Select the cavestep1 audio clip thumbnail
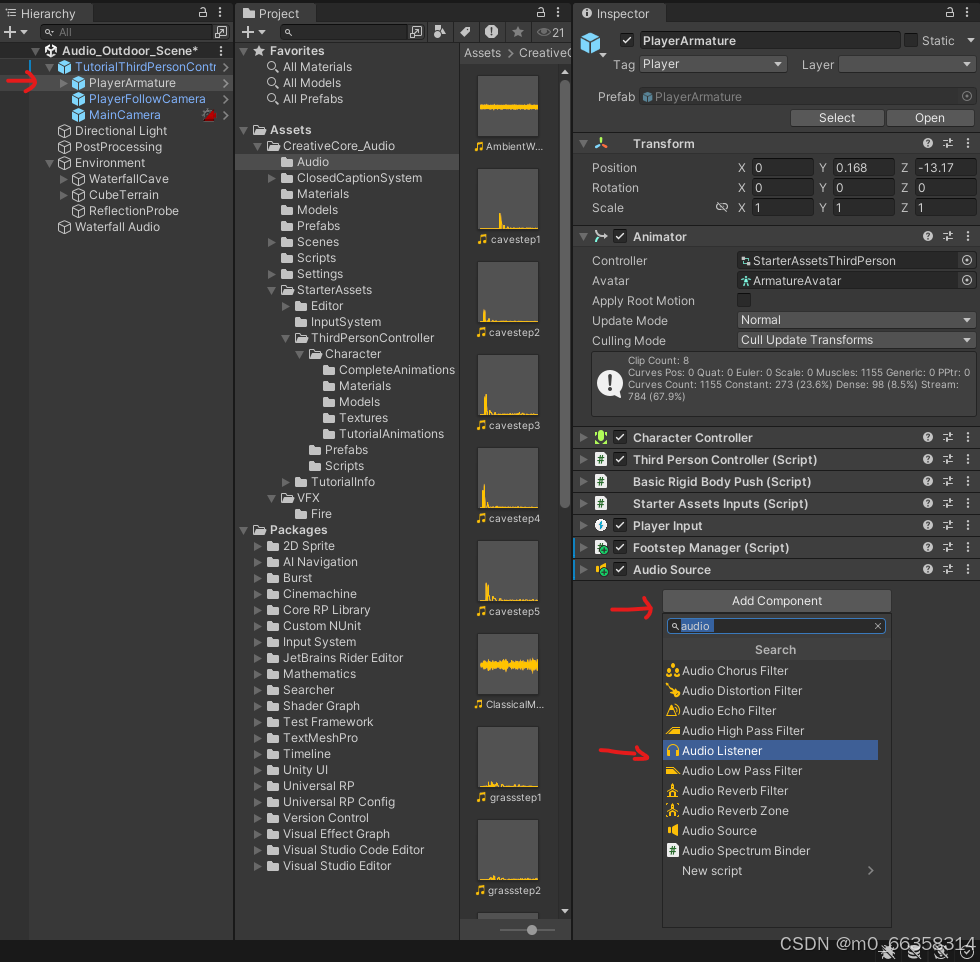 point(508,200)
